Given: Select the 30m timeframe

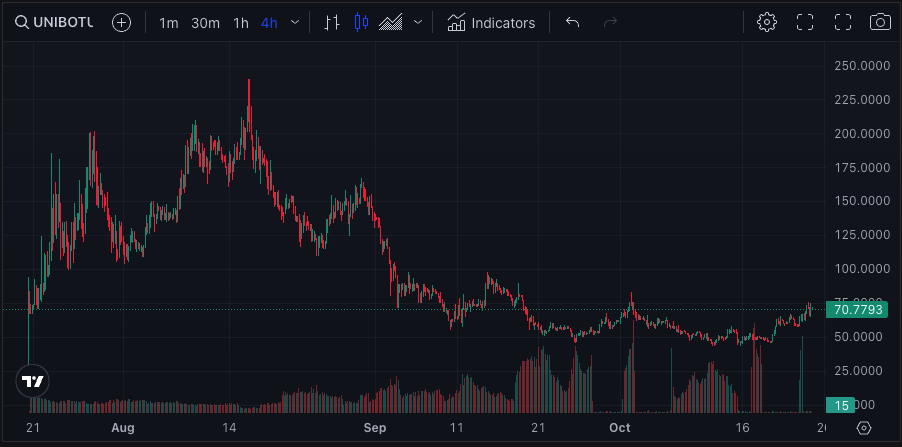Looking at the screenshot, I should point(205,23).
